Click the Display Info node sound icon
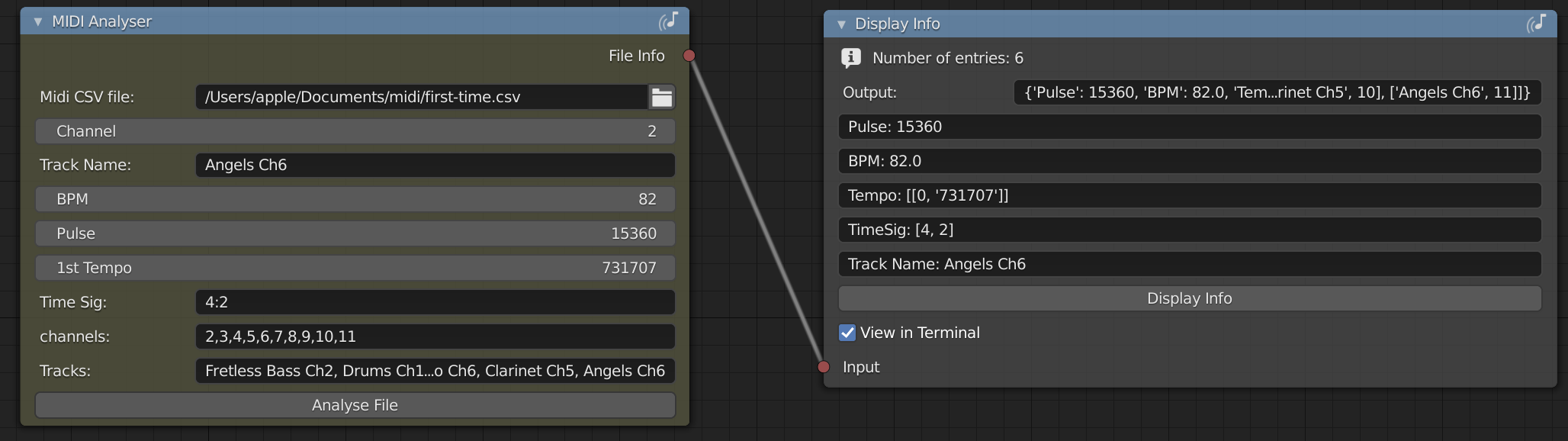The width and height of the screenshot is (1568, 441). 1536,23
